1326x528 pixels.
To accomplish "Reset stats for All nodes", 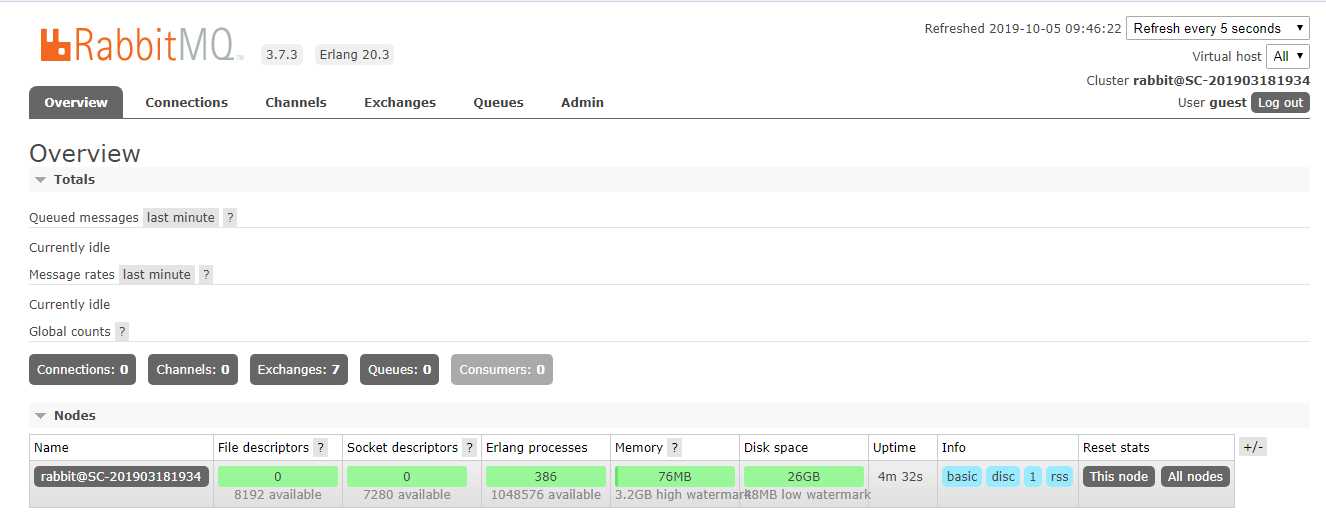I will pyautogui.click(x=1196, y=476).
